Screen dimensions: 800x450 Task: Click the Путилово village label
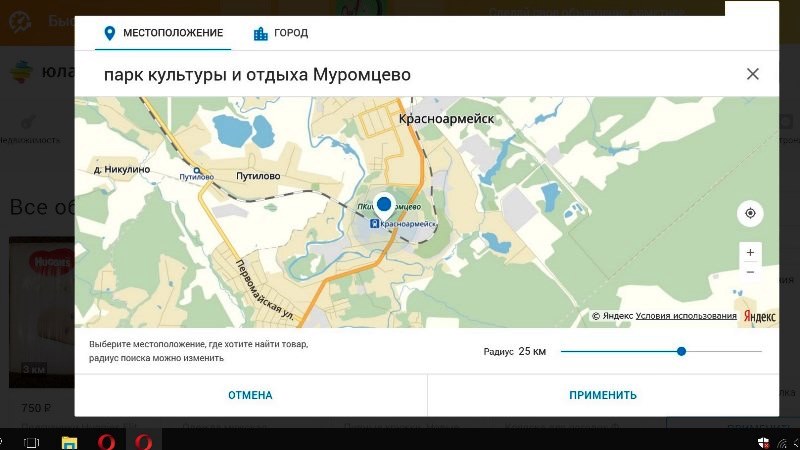(x=258, y=176)
